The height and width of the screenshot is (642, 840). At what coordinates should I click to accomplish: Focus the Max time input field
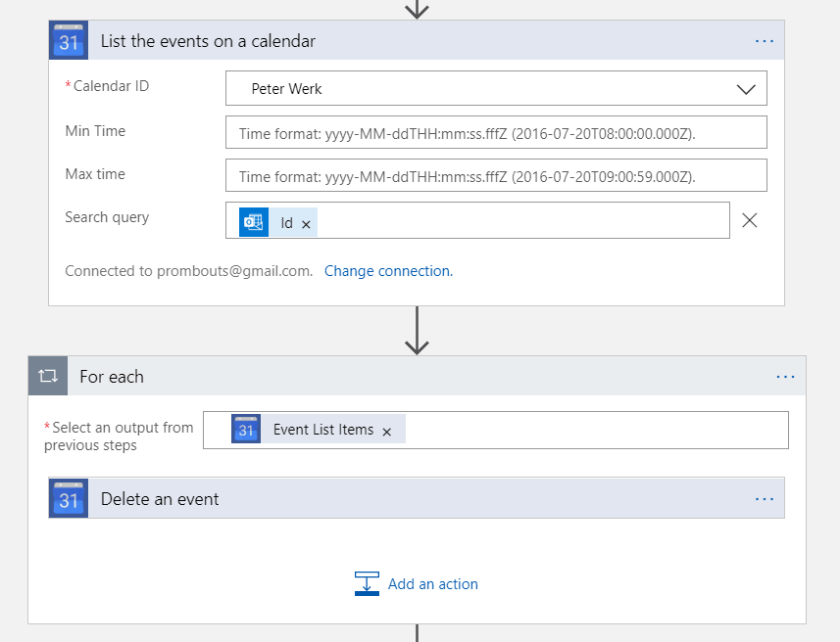coord(496,176)
